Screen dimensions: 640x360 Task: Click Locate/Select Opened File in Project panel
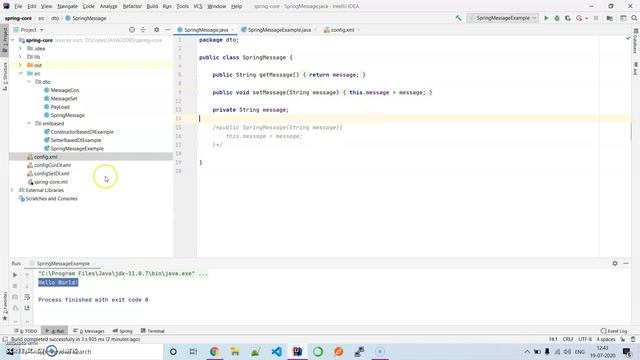coord(132,30)
